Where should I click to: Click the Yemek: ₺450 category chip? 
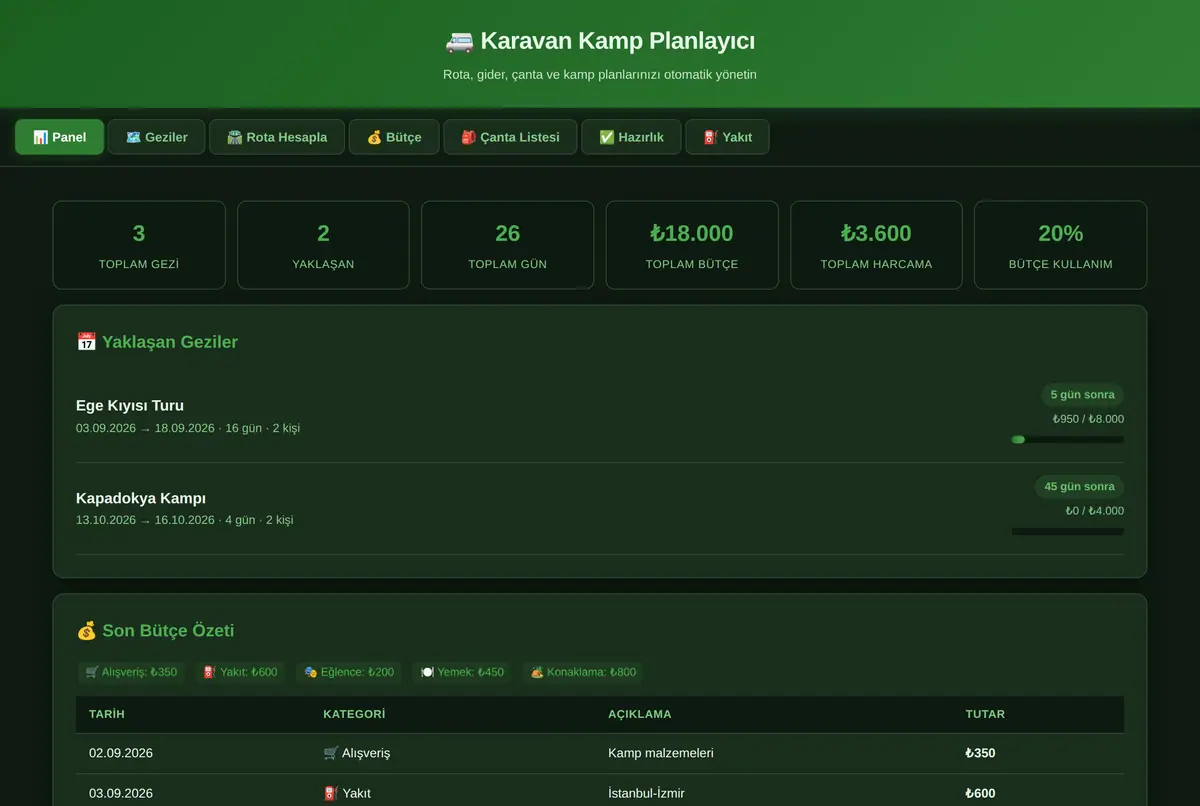(x=462, y=672)
